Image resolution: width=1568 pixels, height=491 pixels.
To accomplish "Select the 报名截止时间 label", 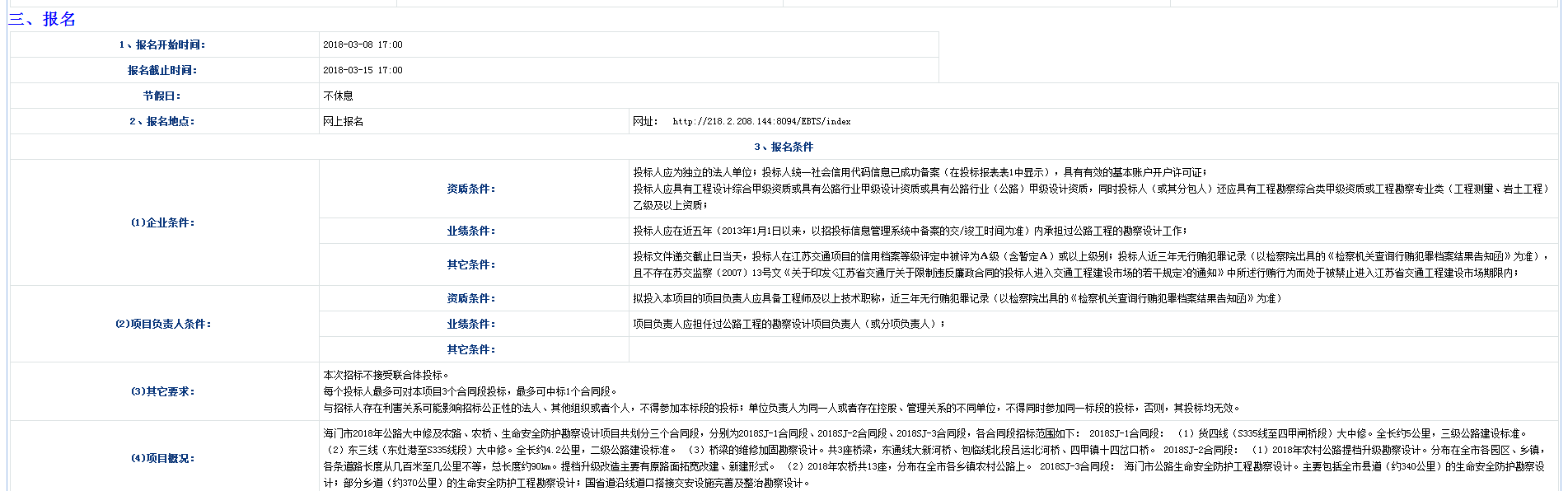I will pyautogui.click(x=162, y=70).
